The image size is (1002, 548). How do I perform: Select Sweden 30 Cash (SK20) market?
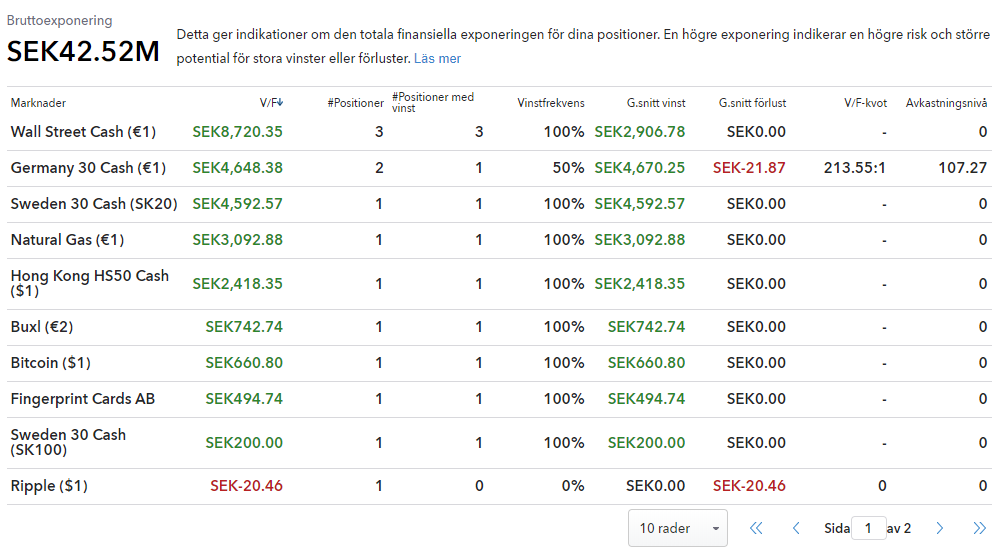(x=94, y=204)
